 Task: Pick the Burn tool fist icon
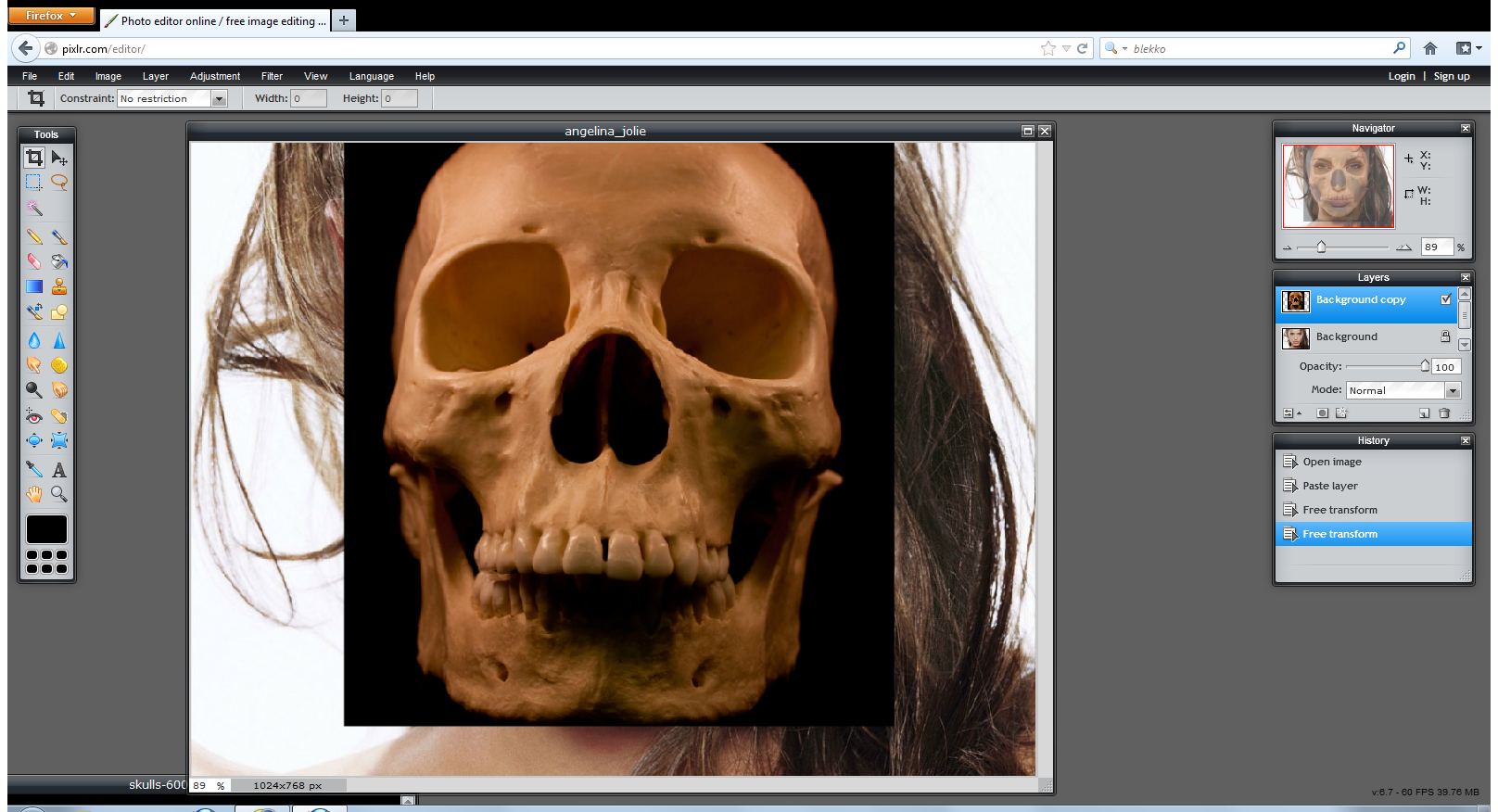pos(59,390)
